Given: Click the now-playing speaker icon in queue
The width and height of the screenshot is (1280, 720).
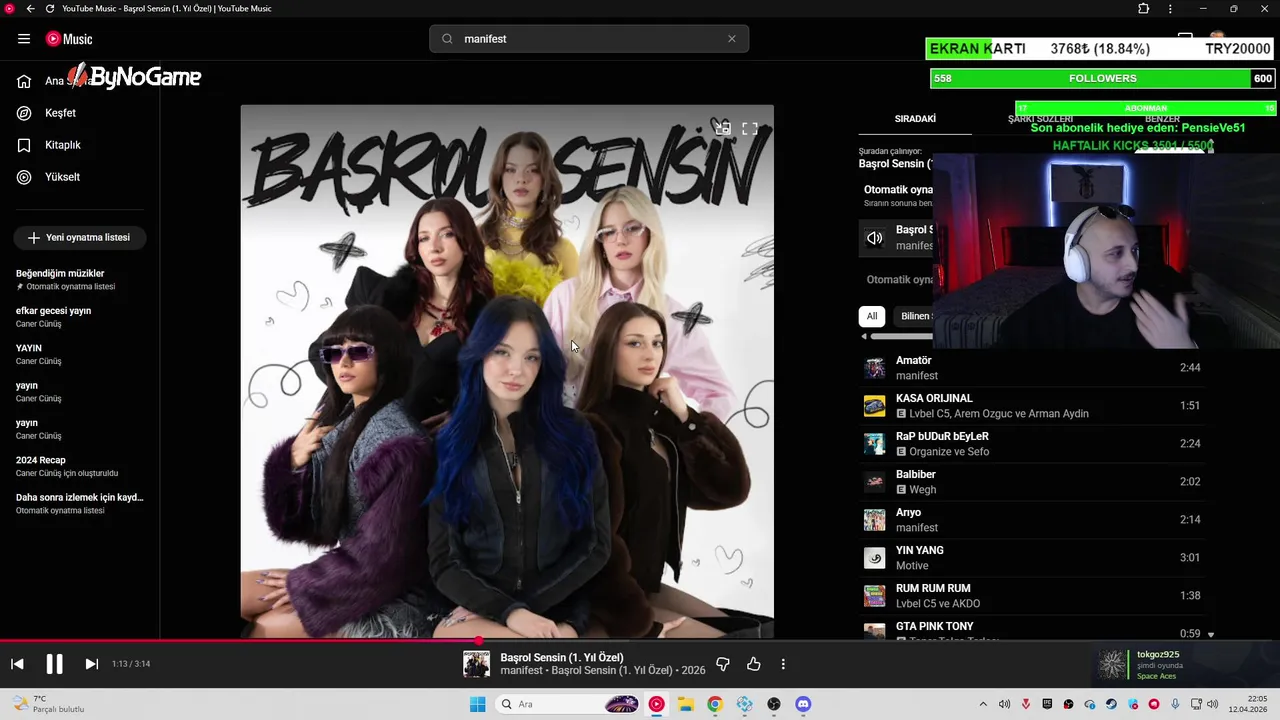Looking at the screenshot, I should [x=874, y=238].
